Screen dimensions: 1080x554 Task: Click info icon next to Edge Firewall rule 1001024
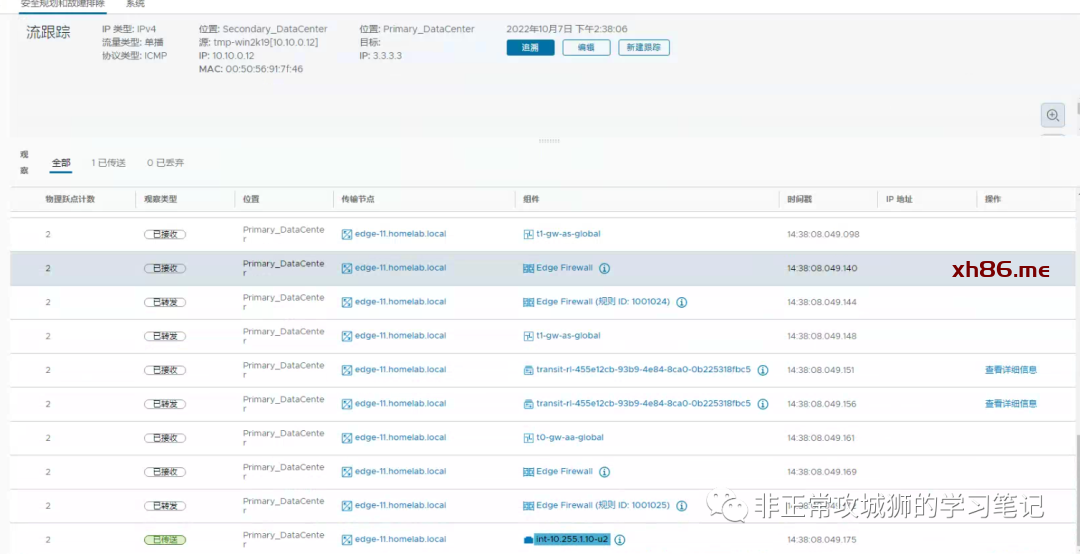click(x=681, y=302)
